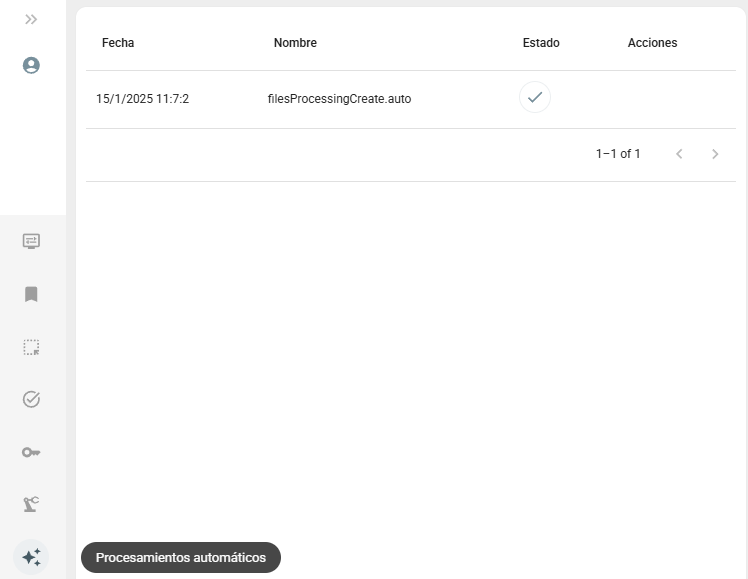Open the monitor transfer icon in sidebar
Viewport: 748px width, 579px height.
[31, 241]
